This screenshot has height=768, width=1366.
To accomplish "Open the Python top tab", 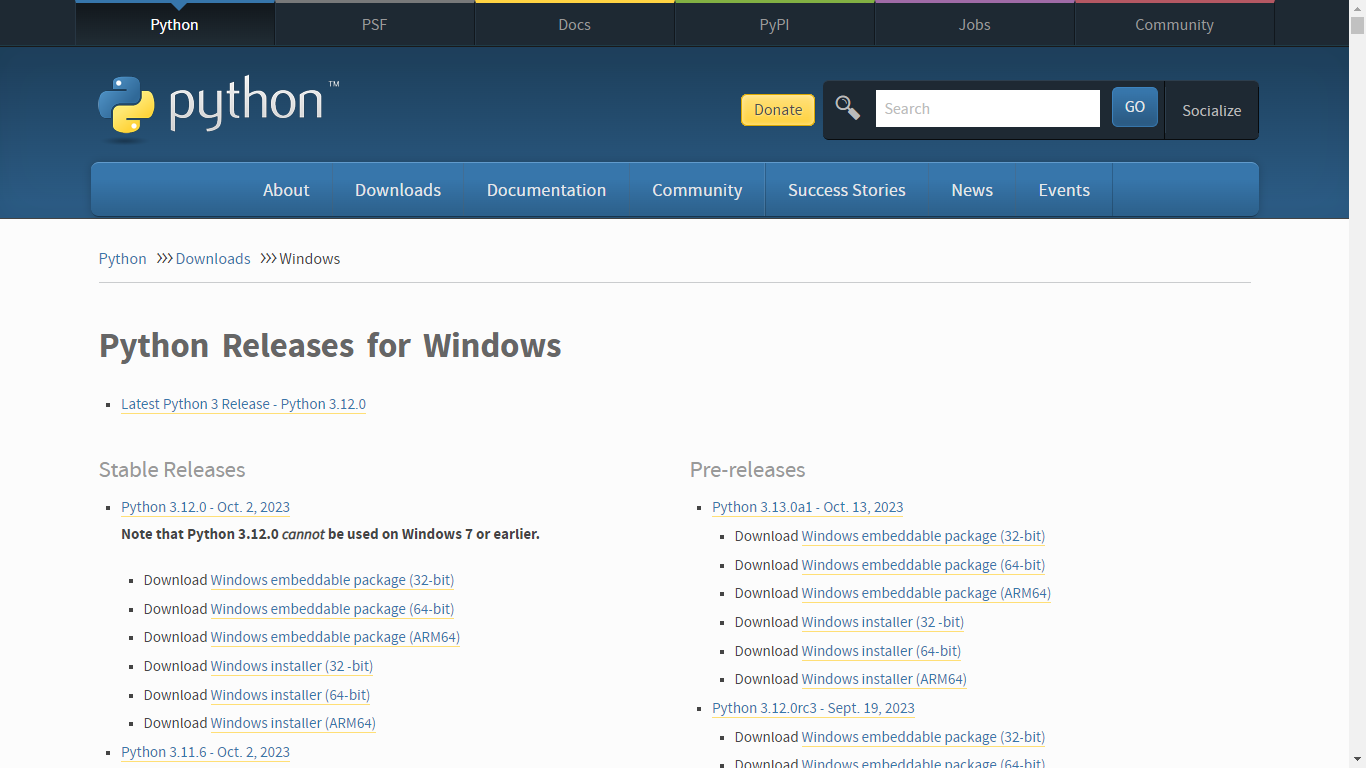I will (174, 24).
